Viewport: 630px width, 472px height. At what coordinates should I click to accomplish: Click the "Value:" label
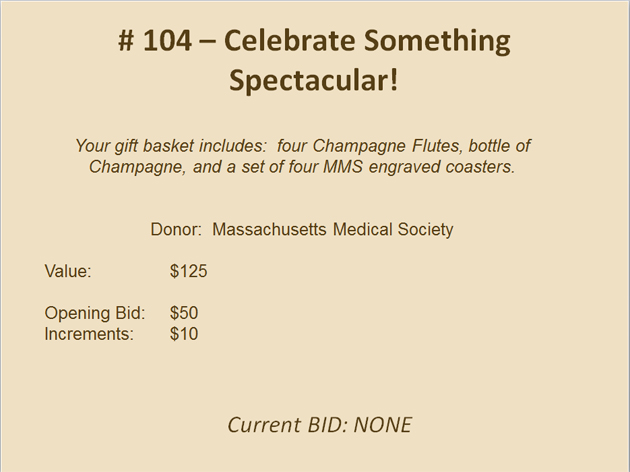[68, 271]
